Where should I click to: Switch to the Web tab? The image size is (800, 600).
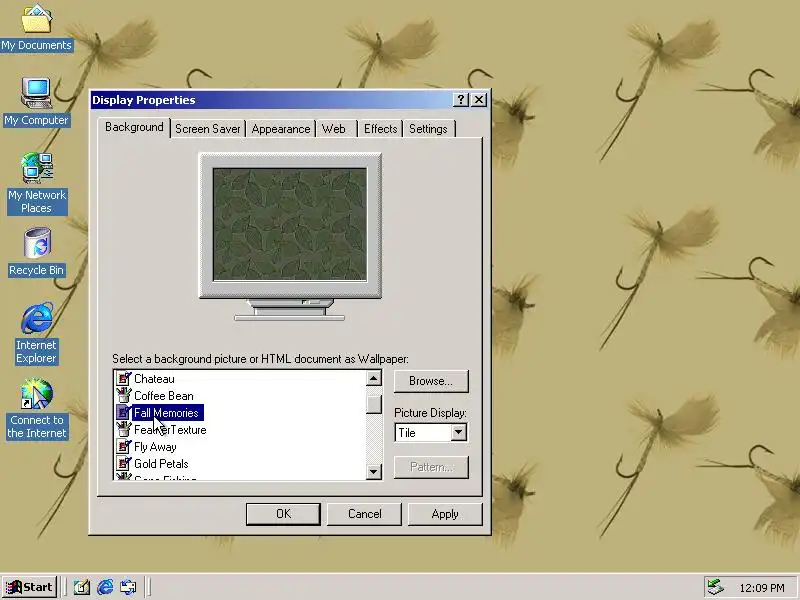pos(334,129)
